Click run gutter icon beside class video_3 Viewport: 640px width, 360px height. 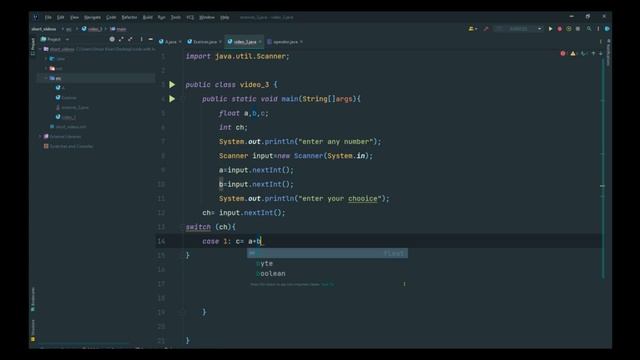[x=172, y=84]
